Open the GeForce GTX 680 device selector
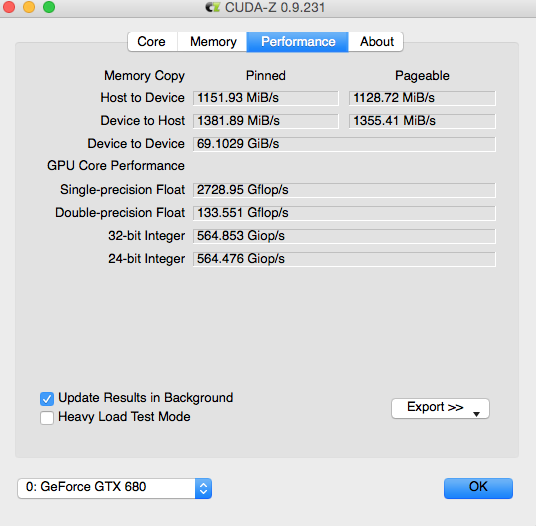The height and width of the screenshot is (526, 536). tap(115, 488)
